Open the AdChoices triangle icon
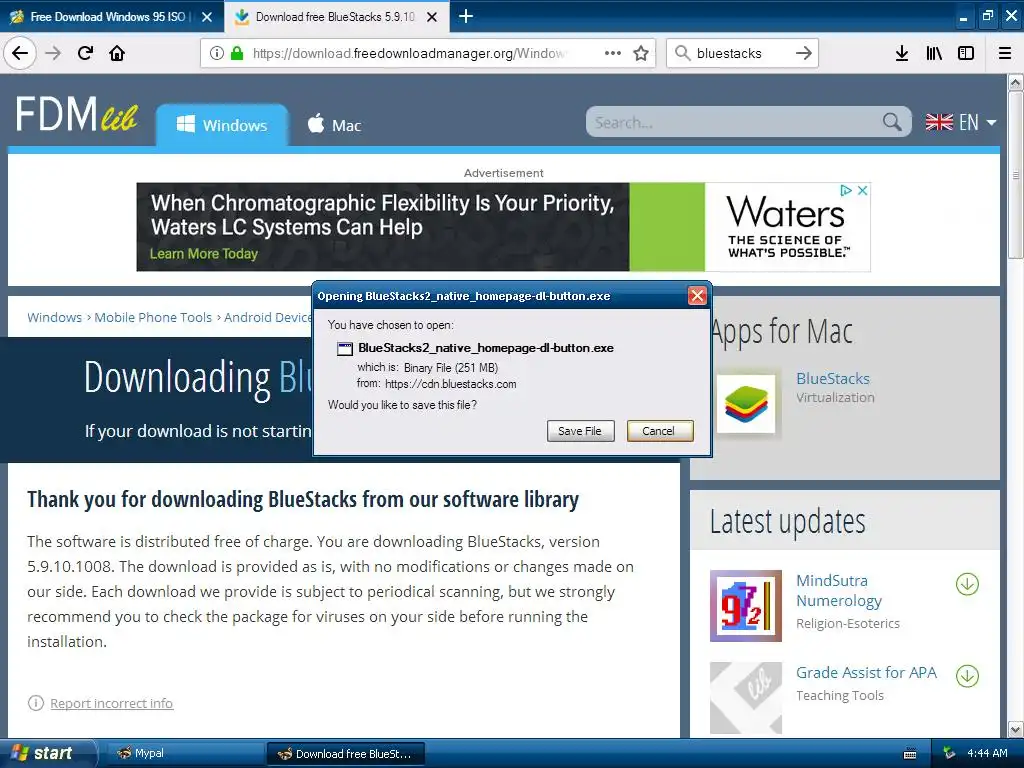 point(846,190)
